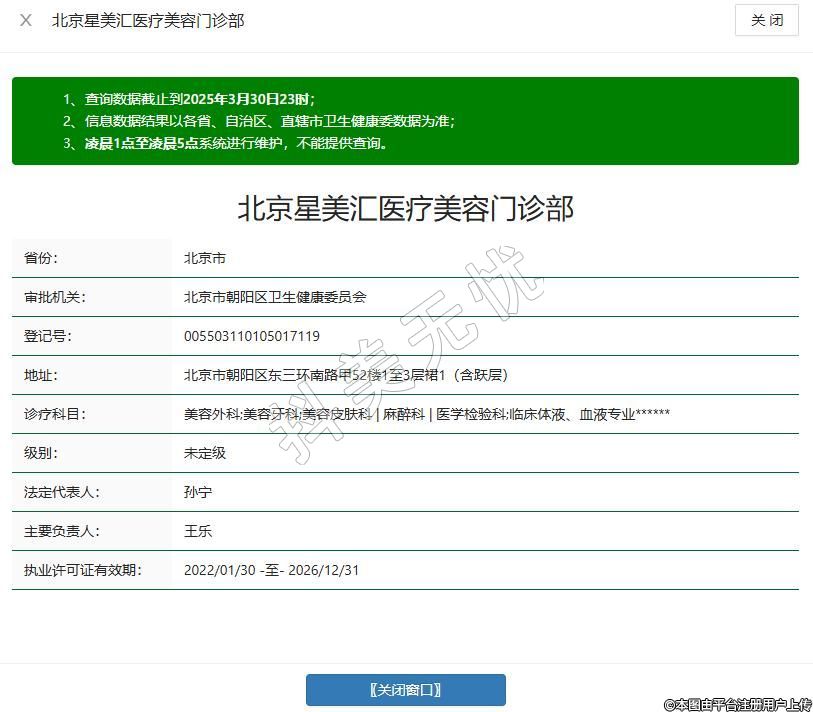Click the blue 【关闭窗口】 button
813x712 pixels.
405,690
